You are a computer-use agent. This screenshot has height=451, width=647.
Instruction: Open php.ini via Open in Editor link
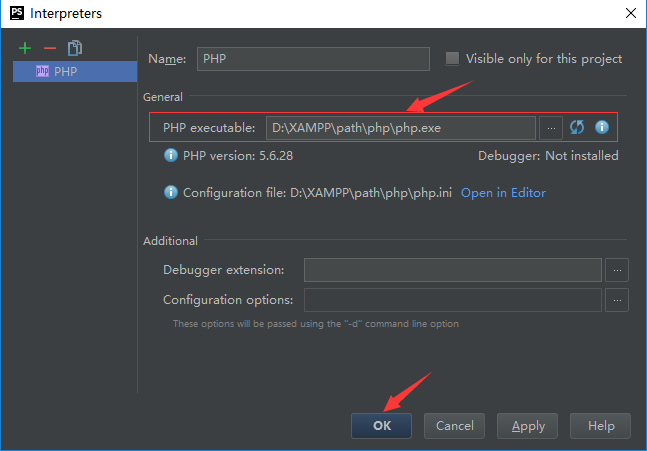coord(503,193)
